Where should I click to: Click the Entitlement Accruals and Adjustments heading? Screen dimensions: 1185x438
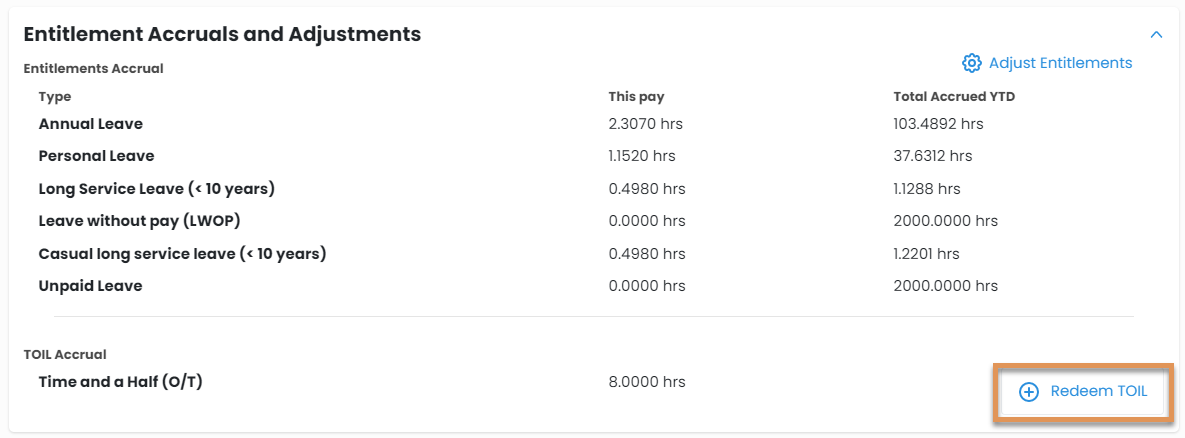222,34
